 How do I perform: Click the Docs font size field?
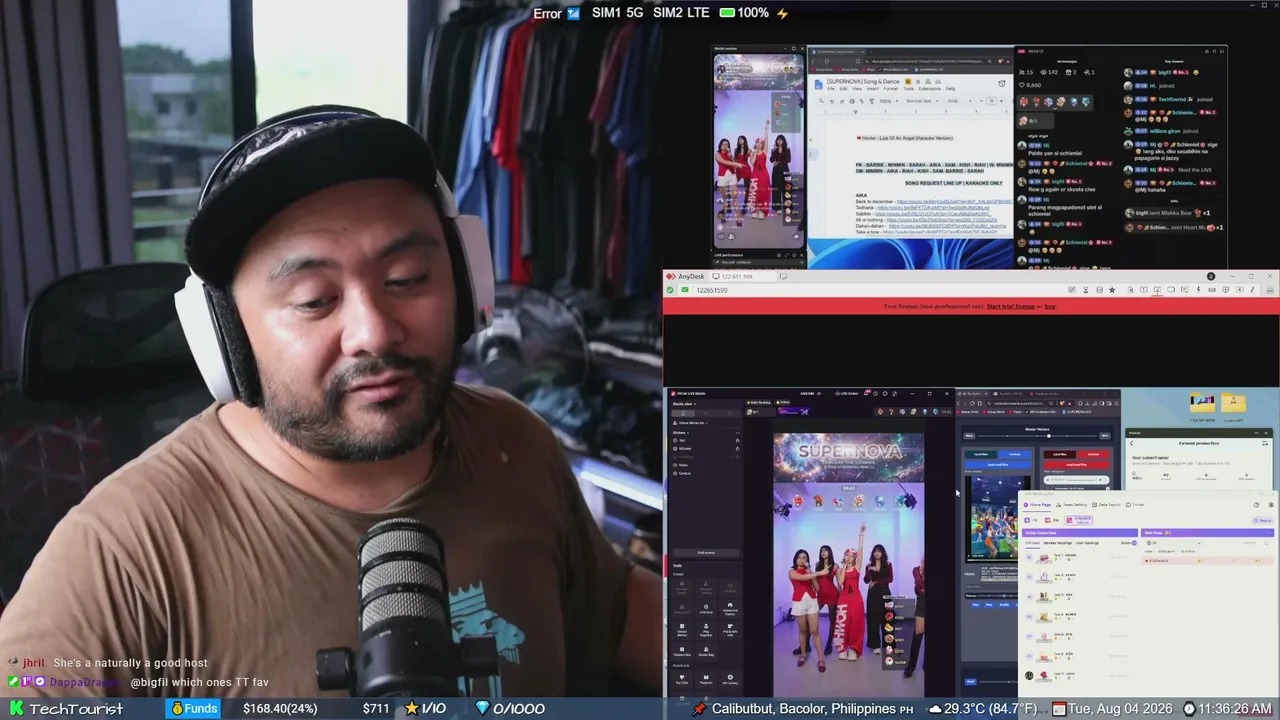[992, 101]
